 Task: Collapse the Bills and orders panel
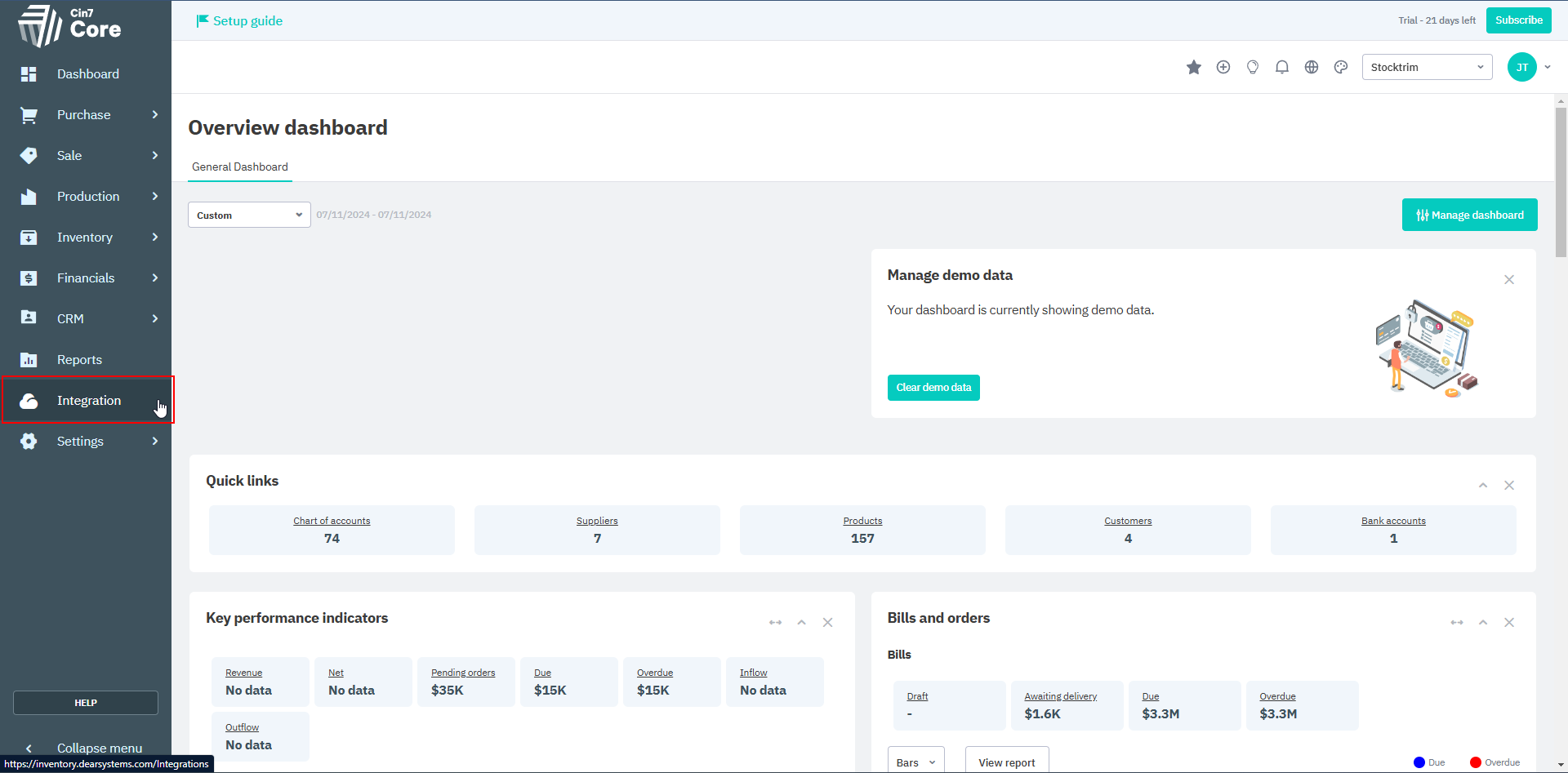coord(1482,623)
